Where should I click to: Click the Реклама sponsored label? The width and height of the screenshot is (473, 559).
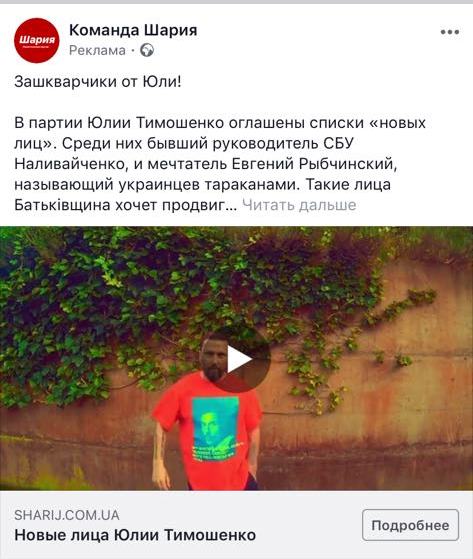point(97,50)
